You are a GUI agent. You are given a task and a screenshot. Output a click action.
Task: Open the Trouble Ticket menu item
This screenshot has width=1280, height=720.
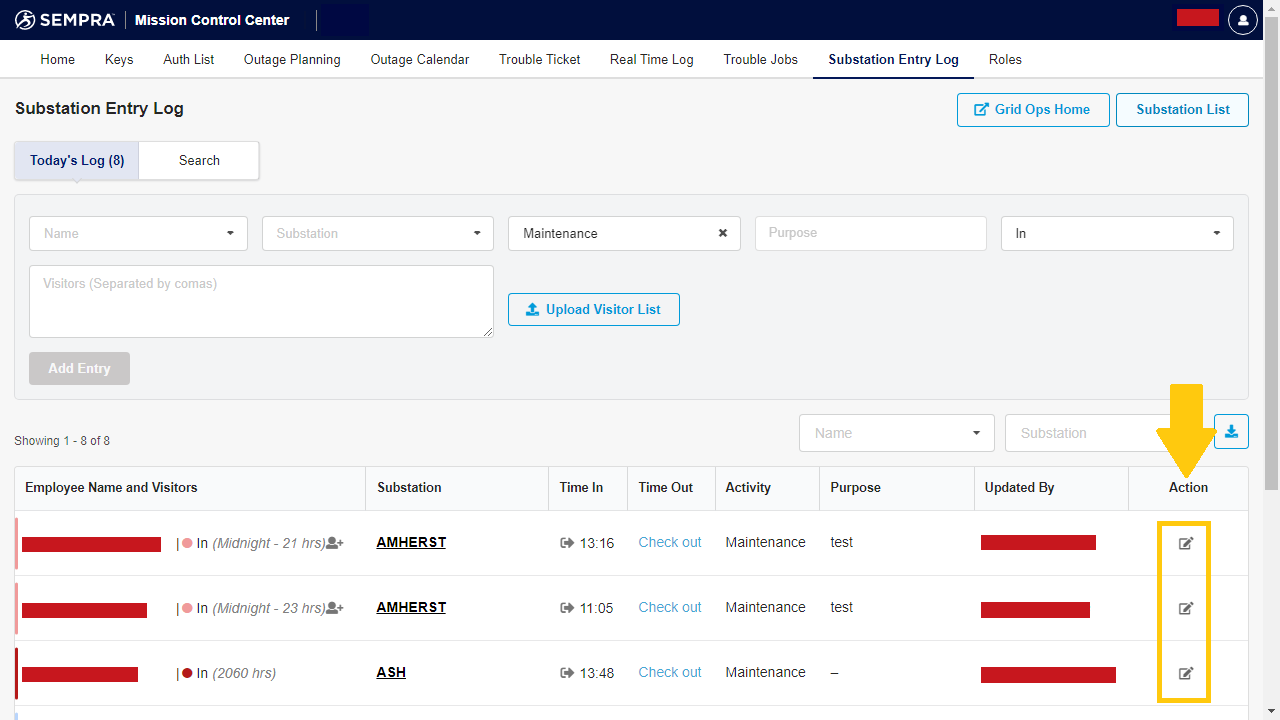pos(539,59)
